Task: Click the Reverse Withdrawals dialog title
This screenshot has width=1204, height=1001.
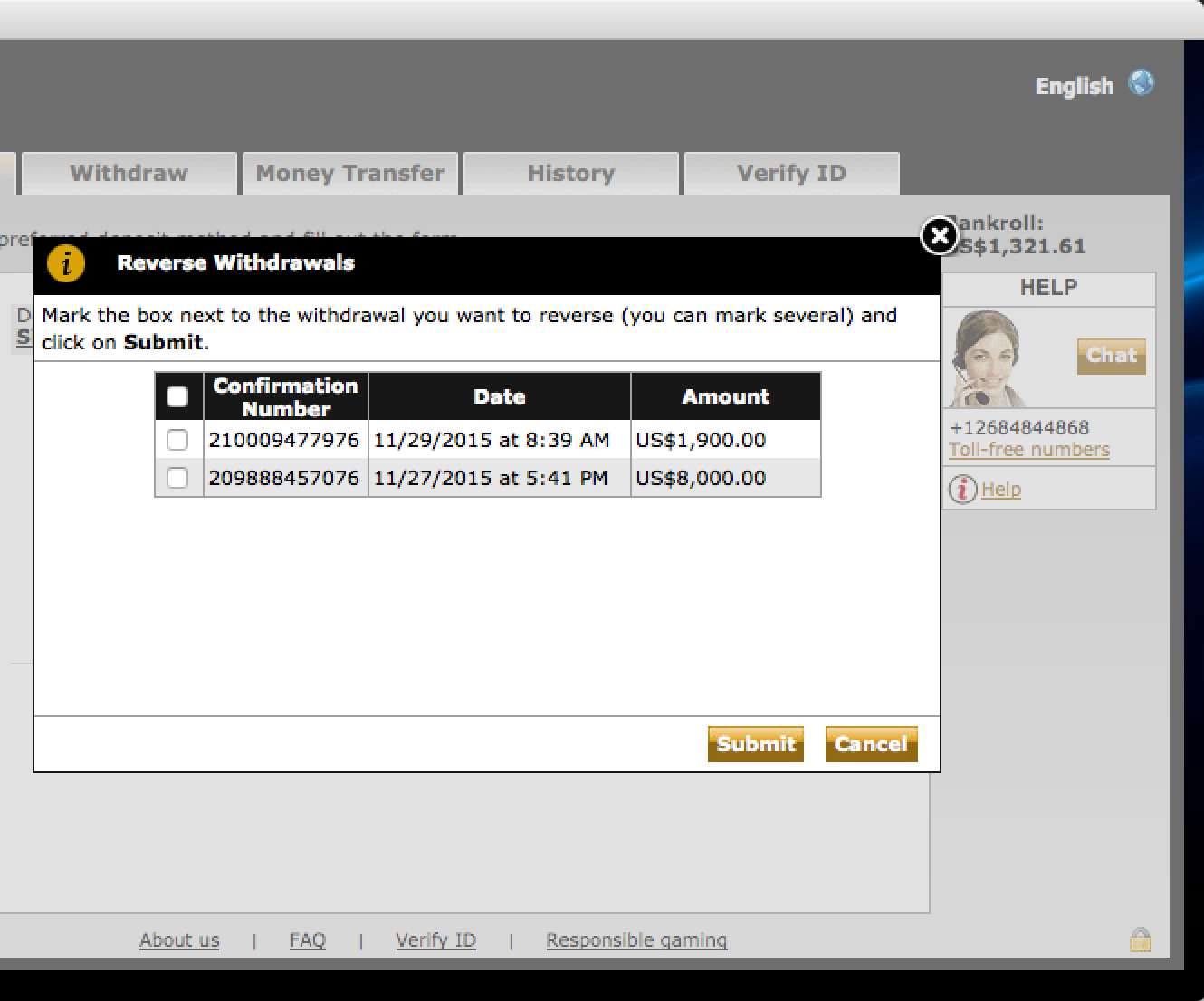Action: click(236, 262)
